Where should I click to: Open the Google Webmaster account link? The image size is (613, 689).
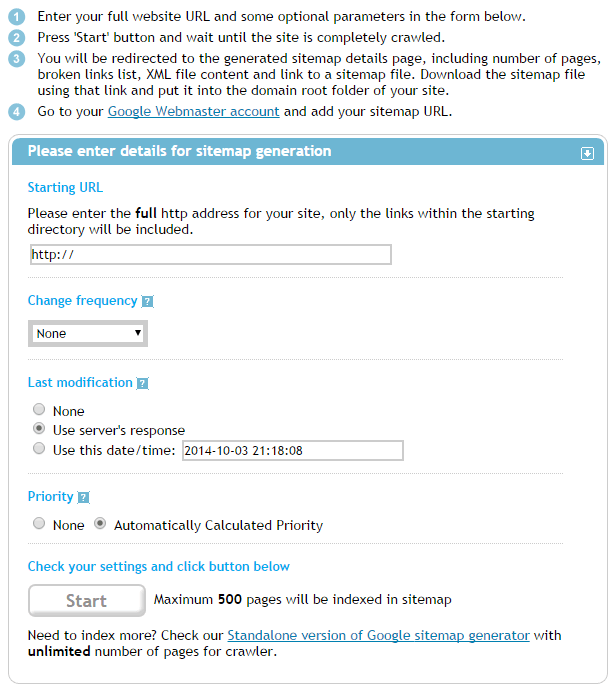pyautogui.click(x=193, y=112)
